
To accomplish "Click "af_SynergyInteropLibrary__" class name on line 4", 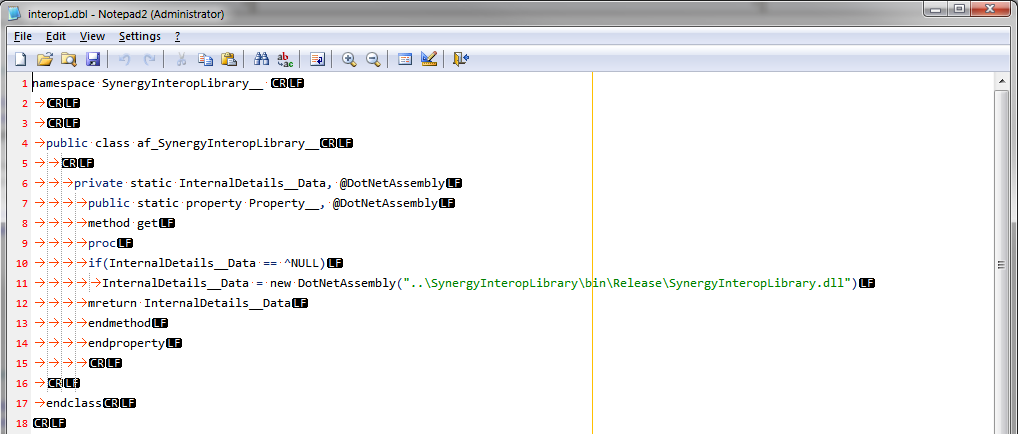I will tap(229, 143).
